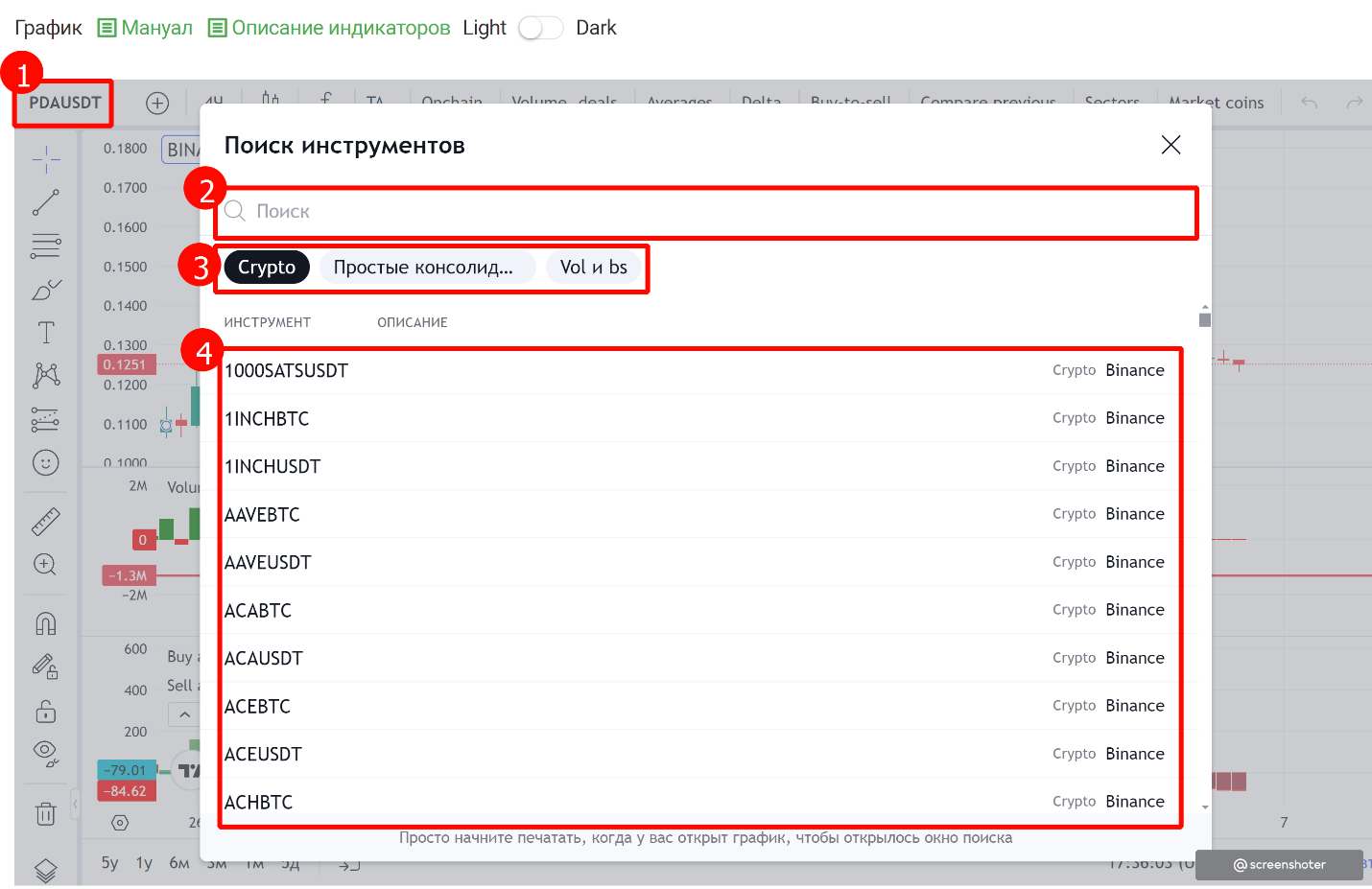
Task: Open the PDAUSDT symbol selector
Action: click(x=64, y=103)
